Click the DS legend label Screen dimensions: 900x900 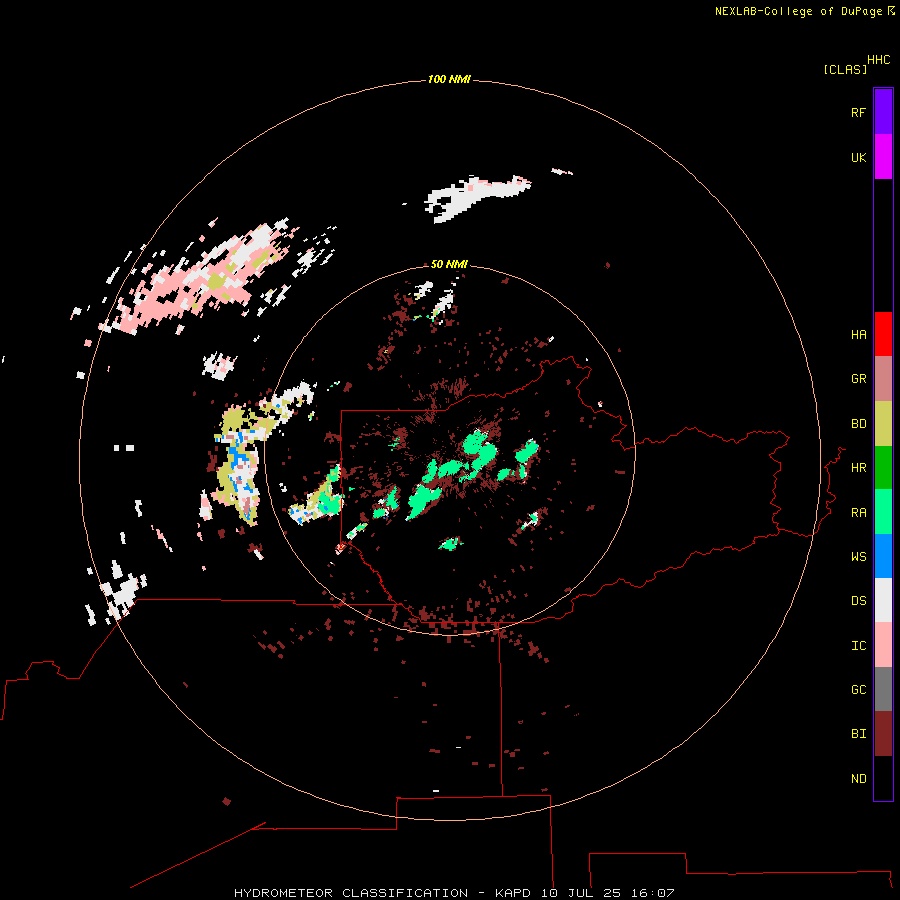(x=858, y=601)
